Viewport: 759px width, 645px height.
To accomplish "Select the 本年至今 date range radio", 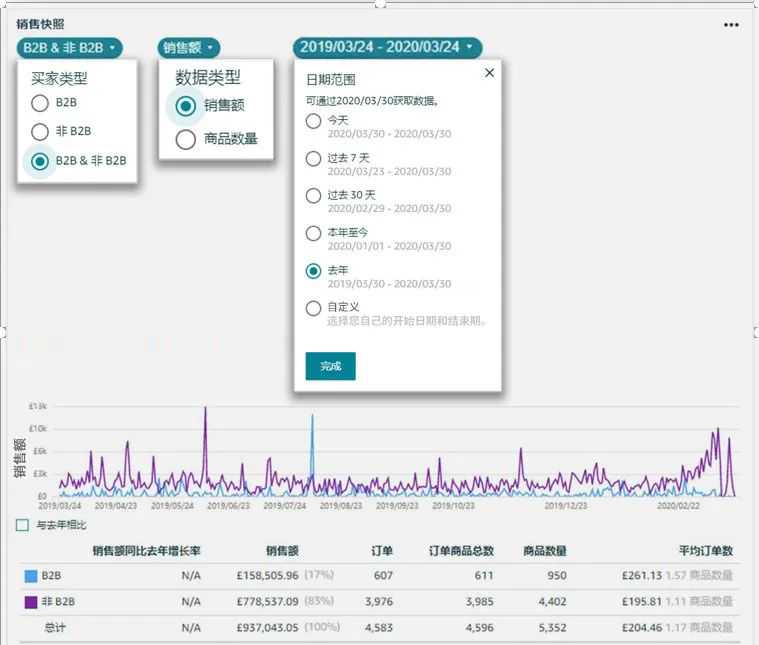I will pos(314,233).
